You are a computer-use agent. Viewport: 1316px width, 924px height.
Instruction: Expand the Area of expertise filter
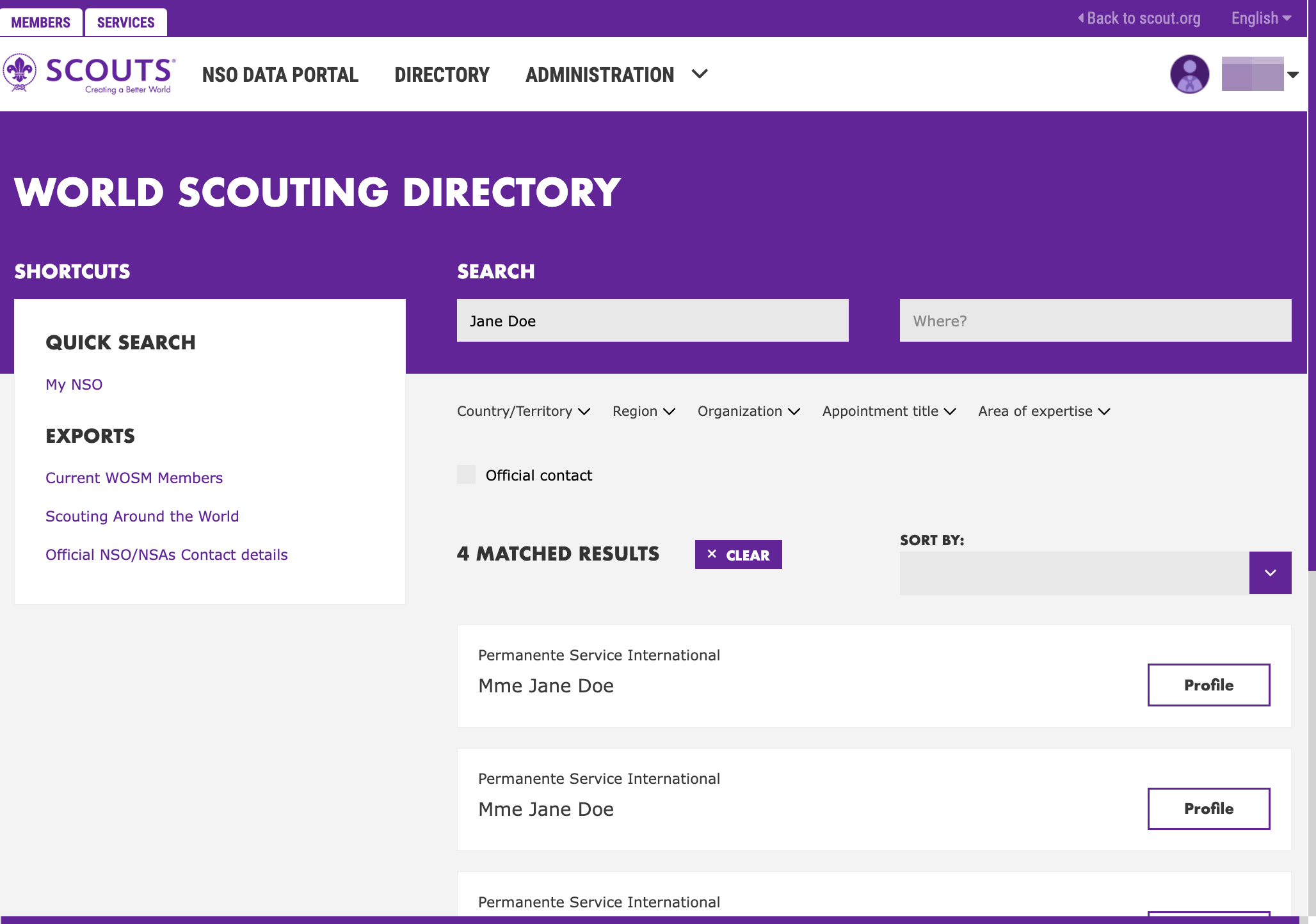1044,411
